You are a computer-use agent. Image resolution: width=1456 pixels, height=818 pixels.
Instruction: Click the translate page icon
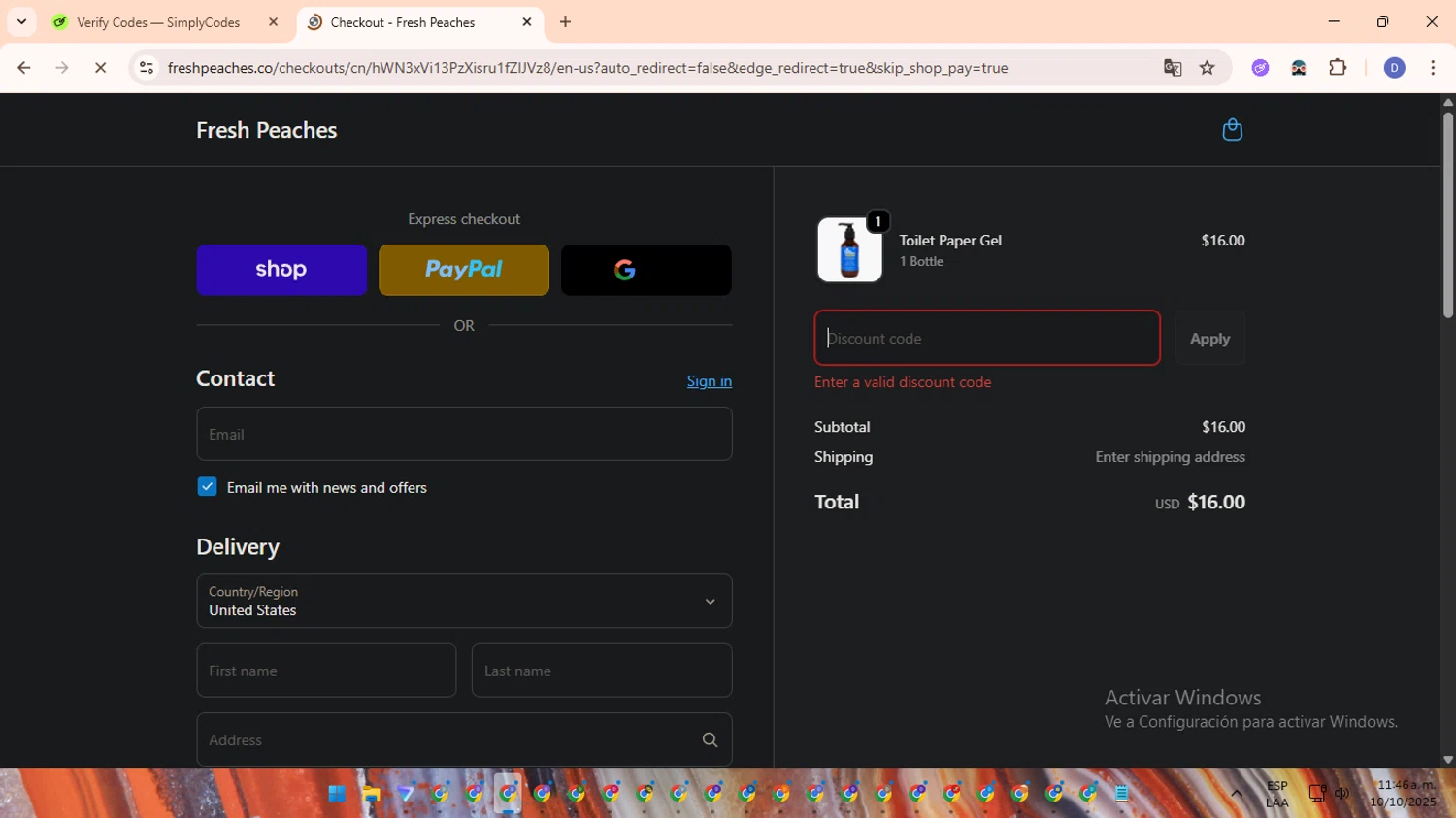(x=1173, y=68)
